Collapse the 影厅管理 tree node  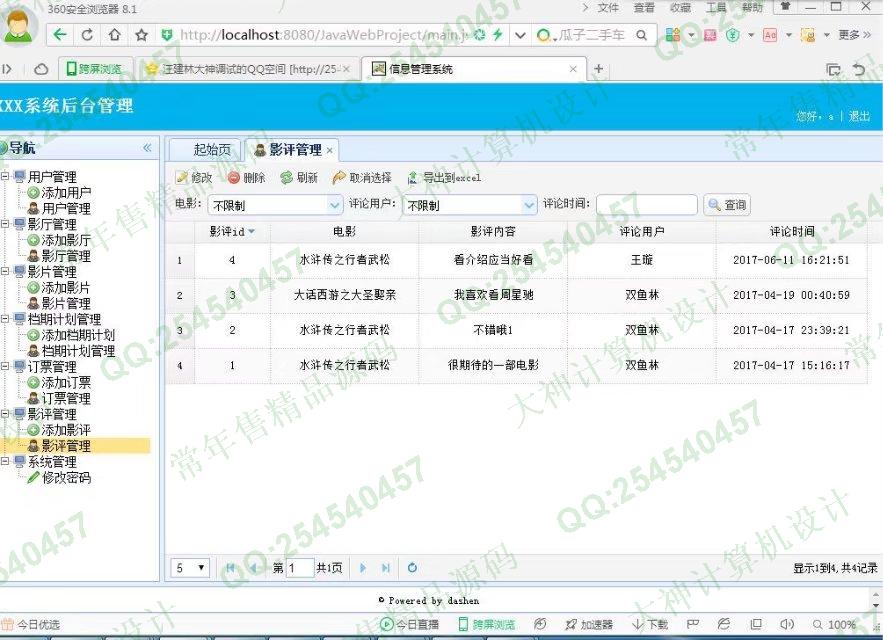tap(5, 224)
